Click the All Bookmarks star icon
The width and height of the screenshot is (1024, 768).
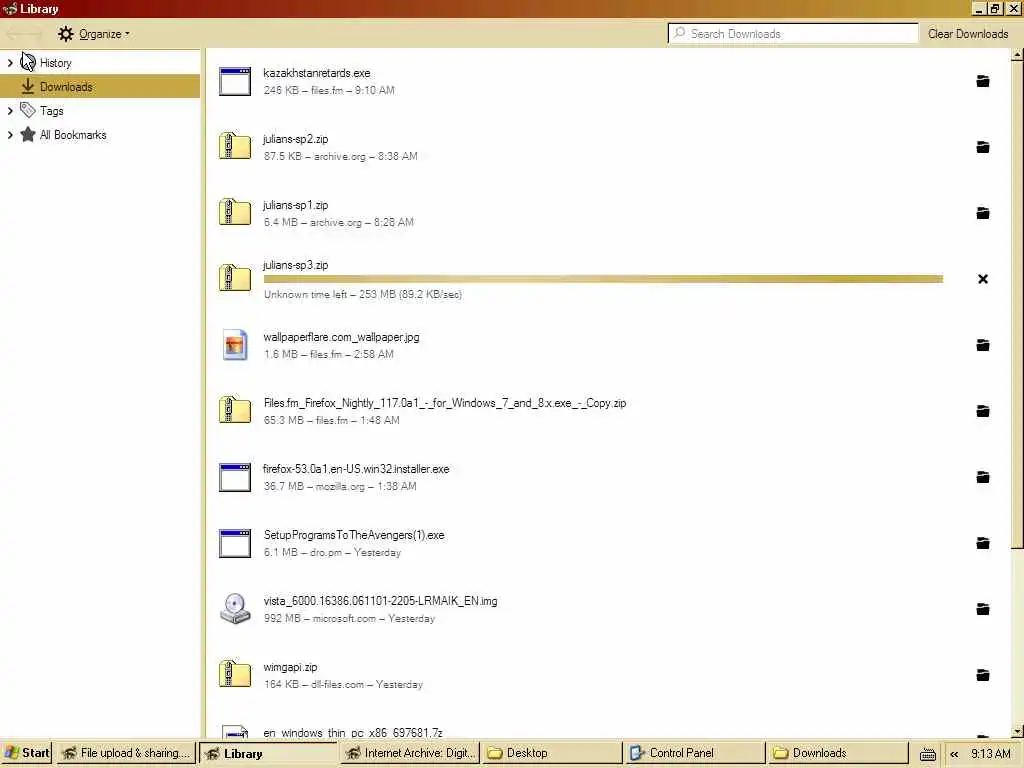click(x=27, y=135)
